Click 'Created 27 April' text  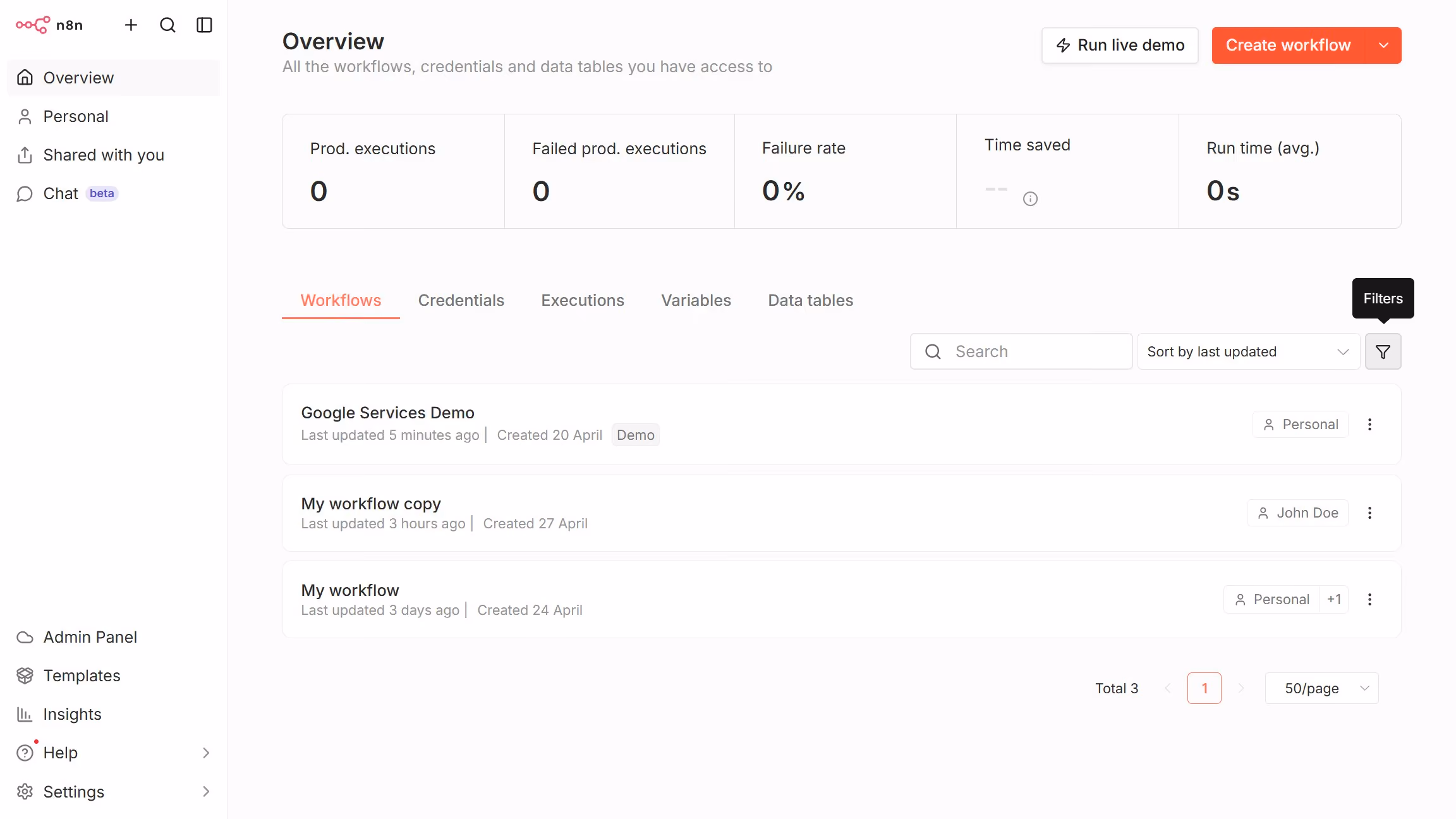535,523
